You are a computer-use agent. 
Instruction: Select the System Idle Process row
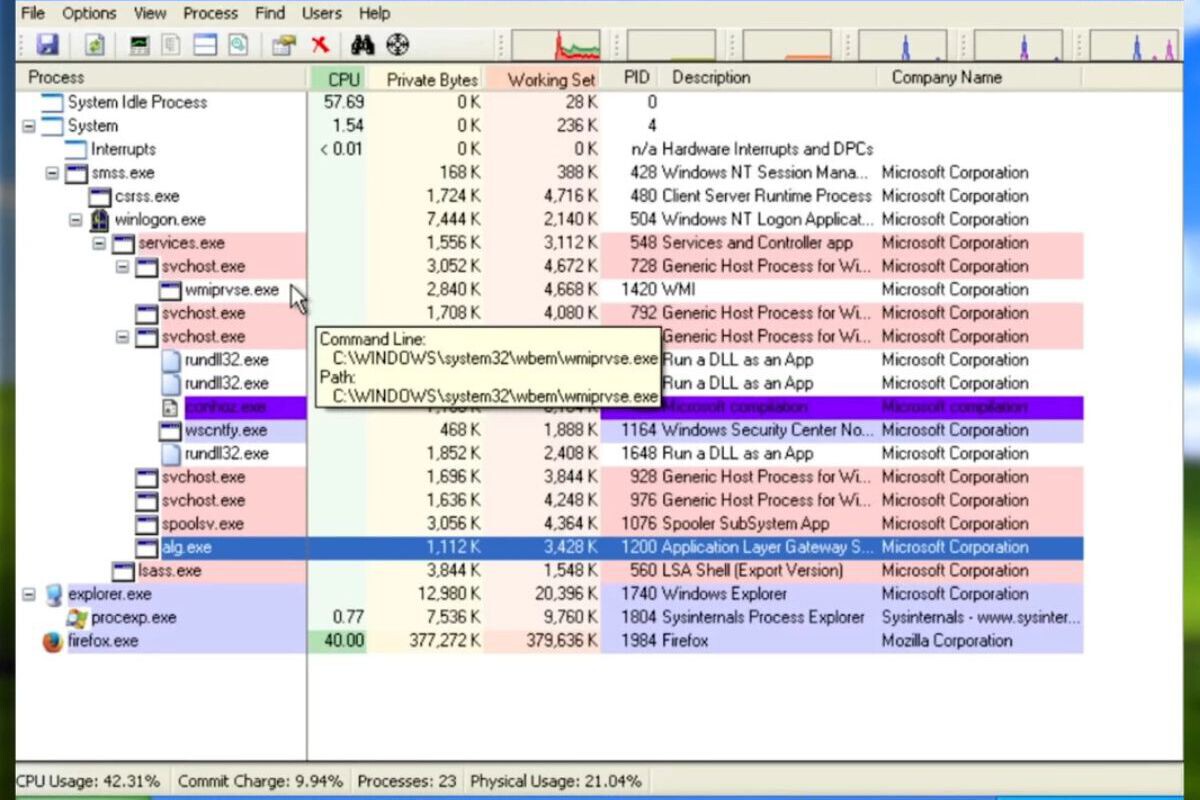pyautogui.click(x=550, y=103)
